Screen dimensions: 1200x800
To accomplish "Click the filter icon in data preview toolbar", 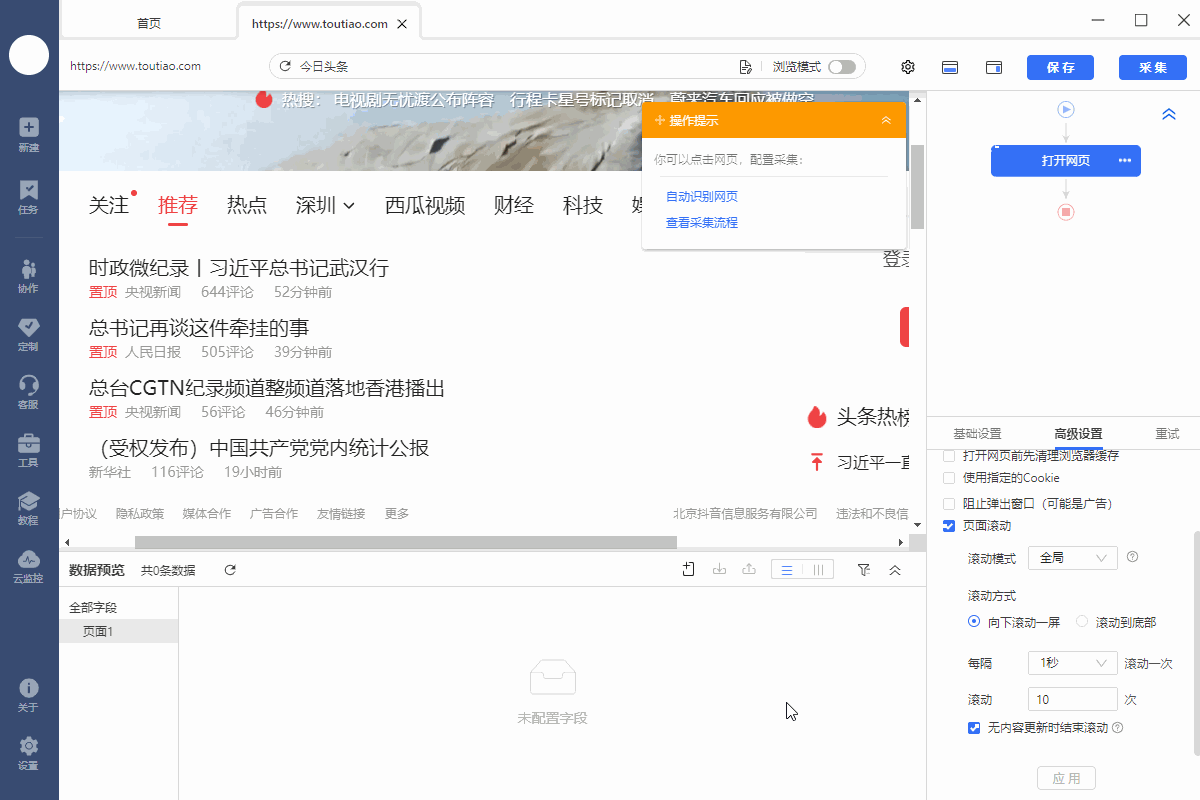I will 864,570.
